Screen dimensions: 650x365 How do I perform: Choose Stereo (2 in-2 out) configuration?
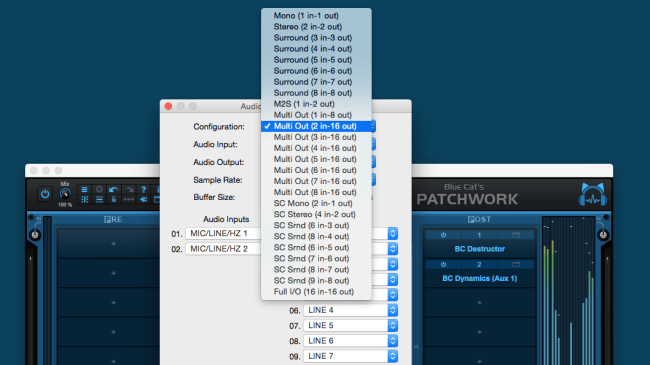click(316, 27)
